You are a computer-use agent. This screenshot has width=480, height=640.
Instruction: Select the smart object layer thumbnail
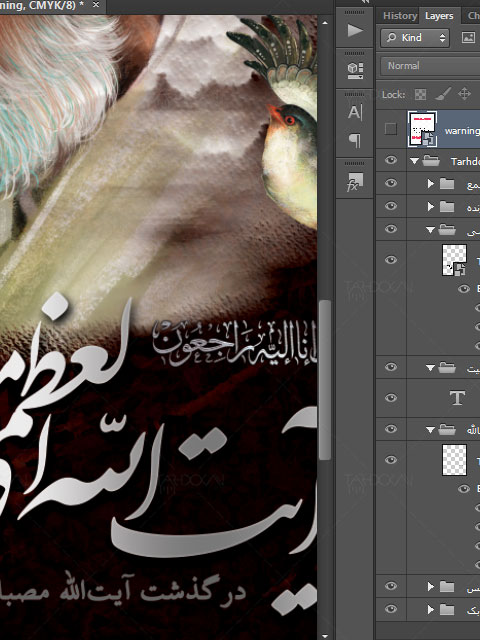(x=454, y=260)
